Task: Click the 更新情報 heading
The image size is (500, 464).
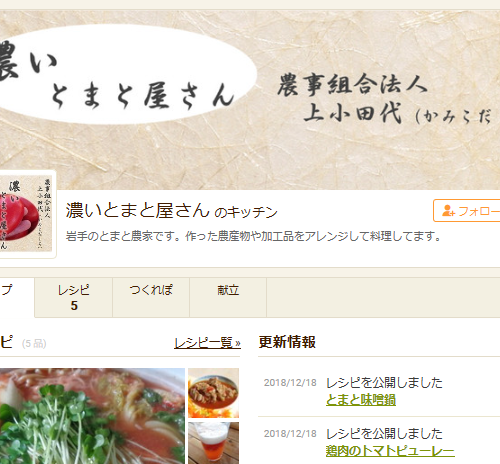Action: (287, 342)
